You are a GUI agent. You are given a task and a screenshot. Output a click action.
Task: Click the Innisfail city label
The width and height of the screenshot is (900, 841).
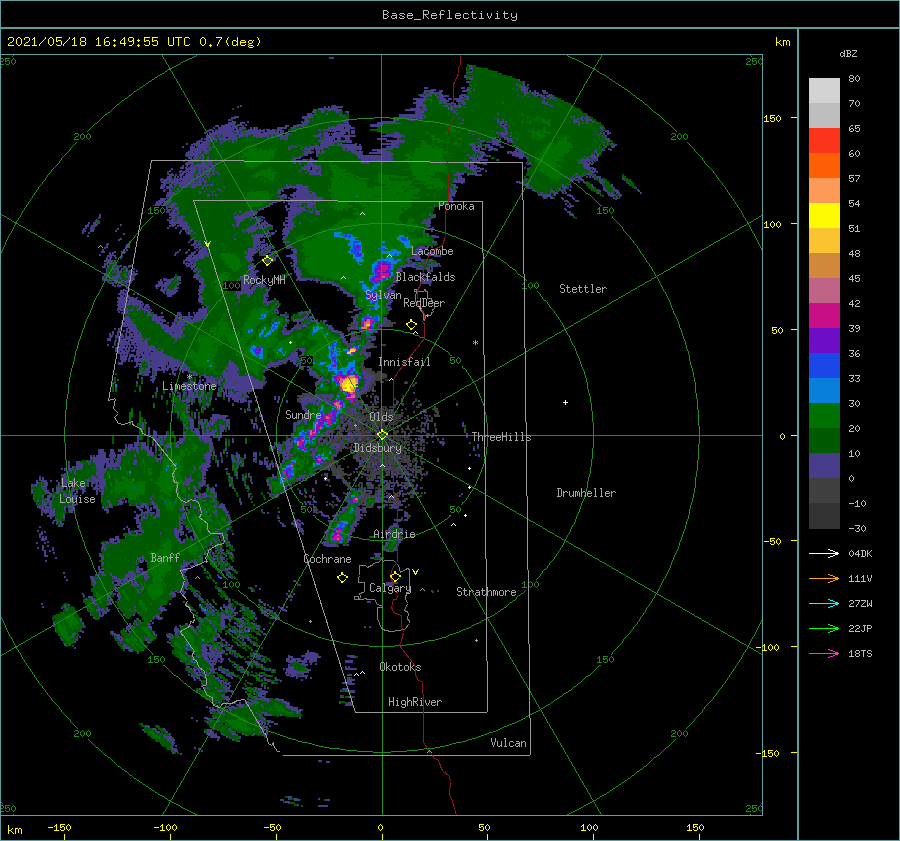click(x=404, y=362)
